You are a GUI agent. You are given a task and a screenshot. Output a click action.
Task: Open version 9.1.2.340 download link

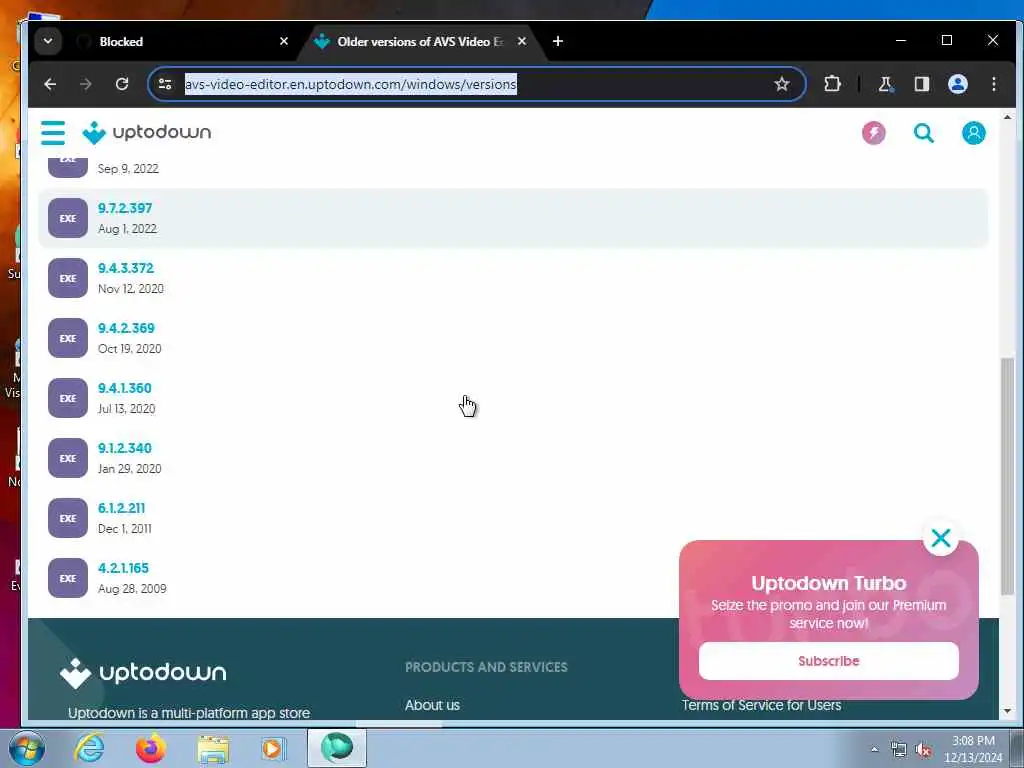[x=125, y=449]
